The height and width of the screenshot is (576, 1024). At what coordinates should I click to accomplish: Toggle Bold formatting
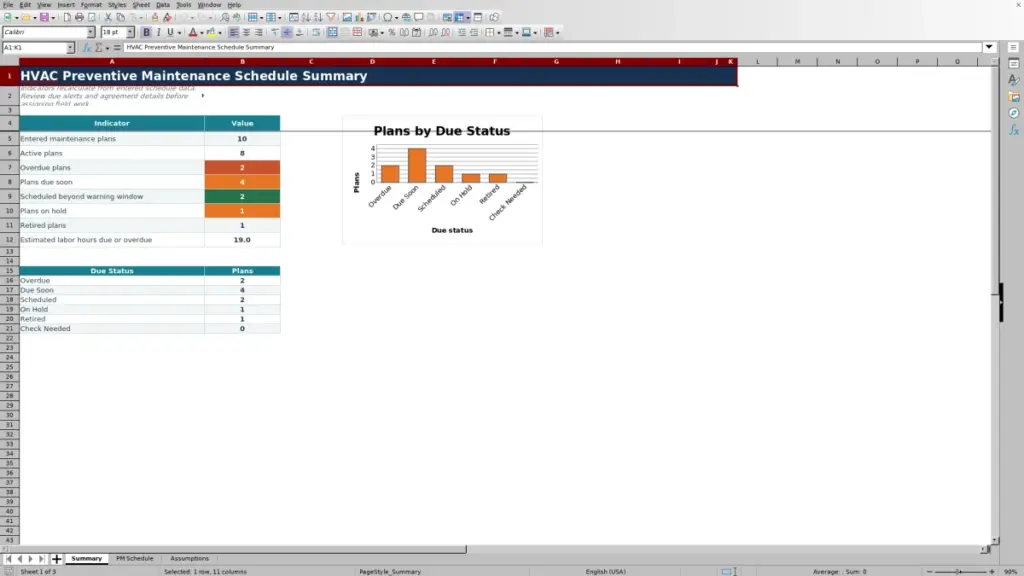(146, 32)
